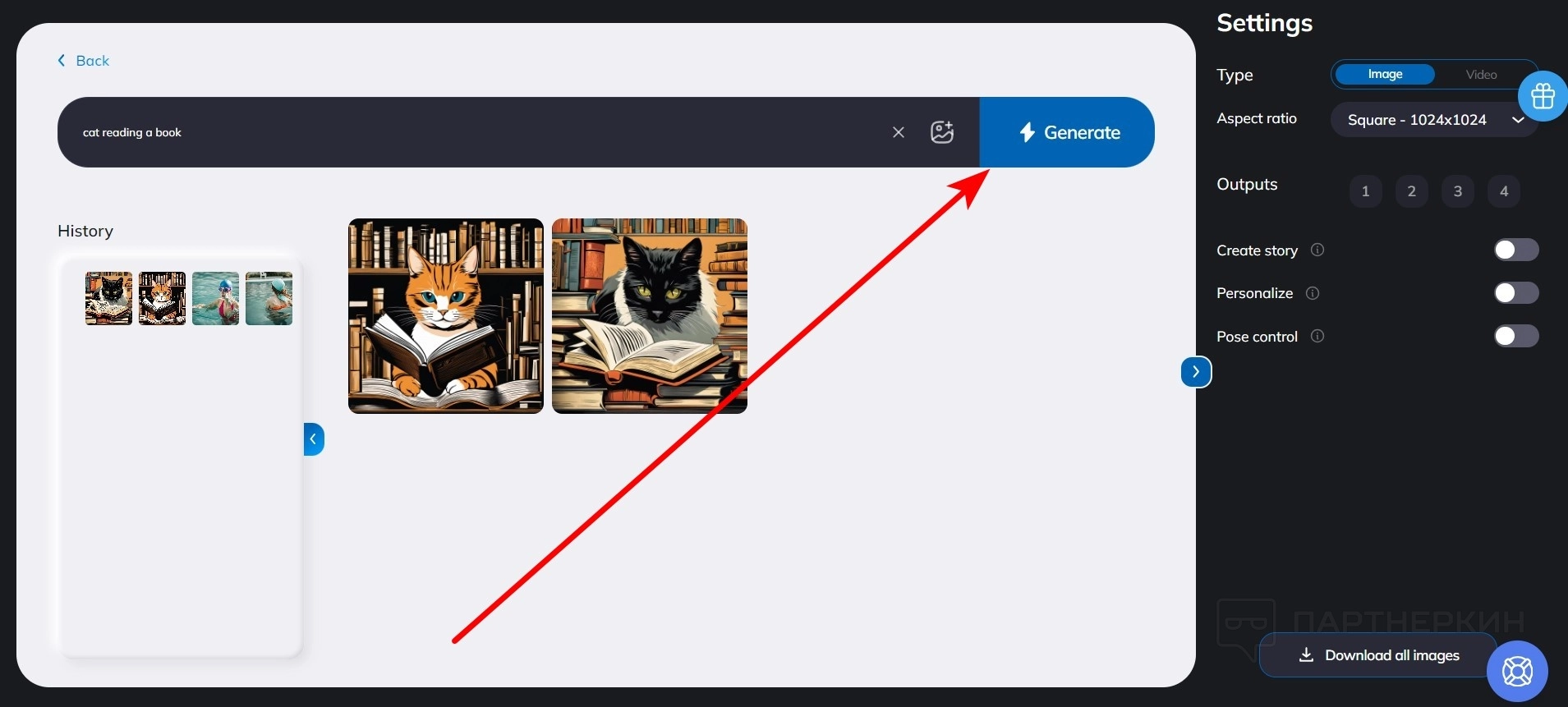1568x707 pixels.
Task: Open the gift box rewards icon
Action: [1543, 96]
